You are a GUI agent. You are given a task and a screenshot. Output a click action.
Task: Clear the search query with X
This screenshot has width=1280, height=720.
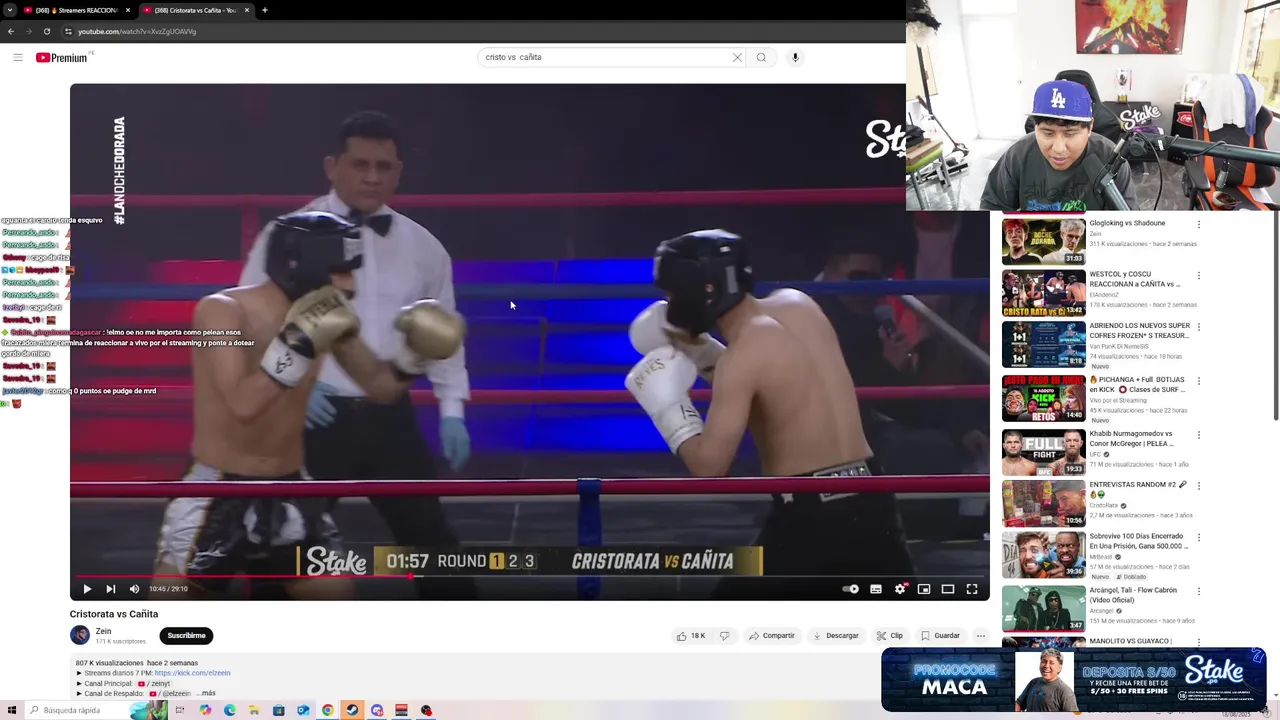pos(738,57)
